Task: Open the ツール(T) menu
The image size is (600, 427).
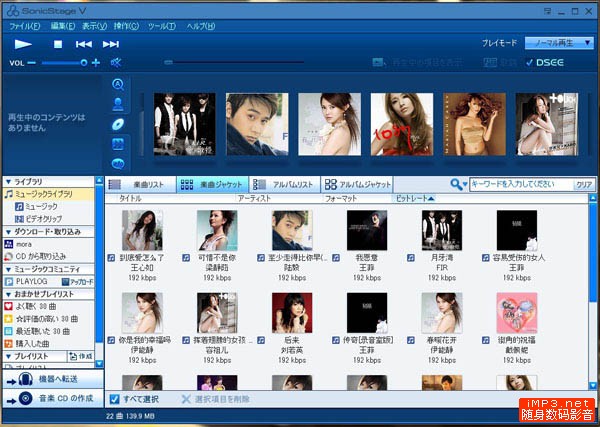Action: pyautogui.click(x=161, y=25)
